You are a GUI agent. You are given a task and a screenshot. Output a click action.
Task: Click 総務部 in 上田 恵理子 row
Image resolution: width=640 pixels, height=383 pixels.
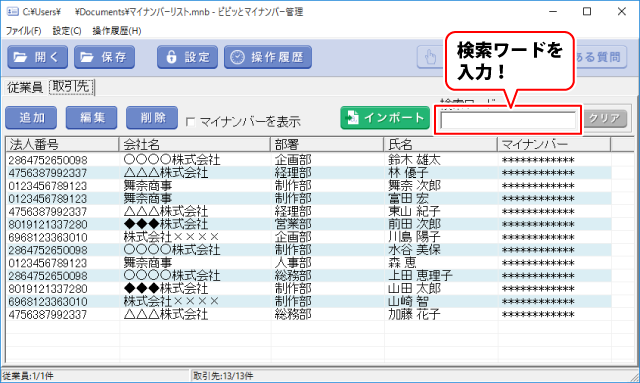(x=293, y=276)
